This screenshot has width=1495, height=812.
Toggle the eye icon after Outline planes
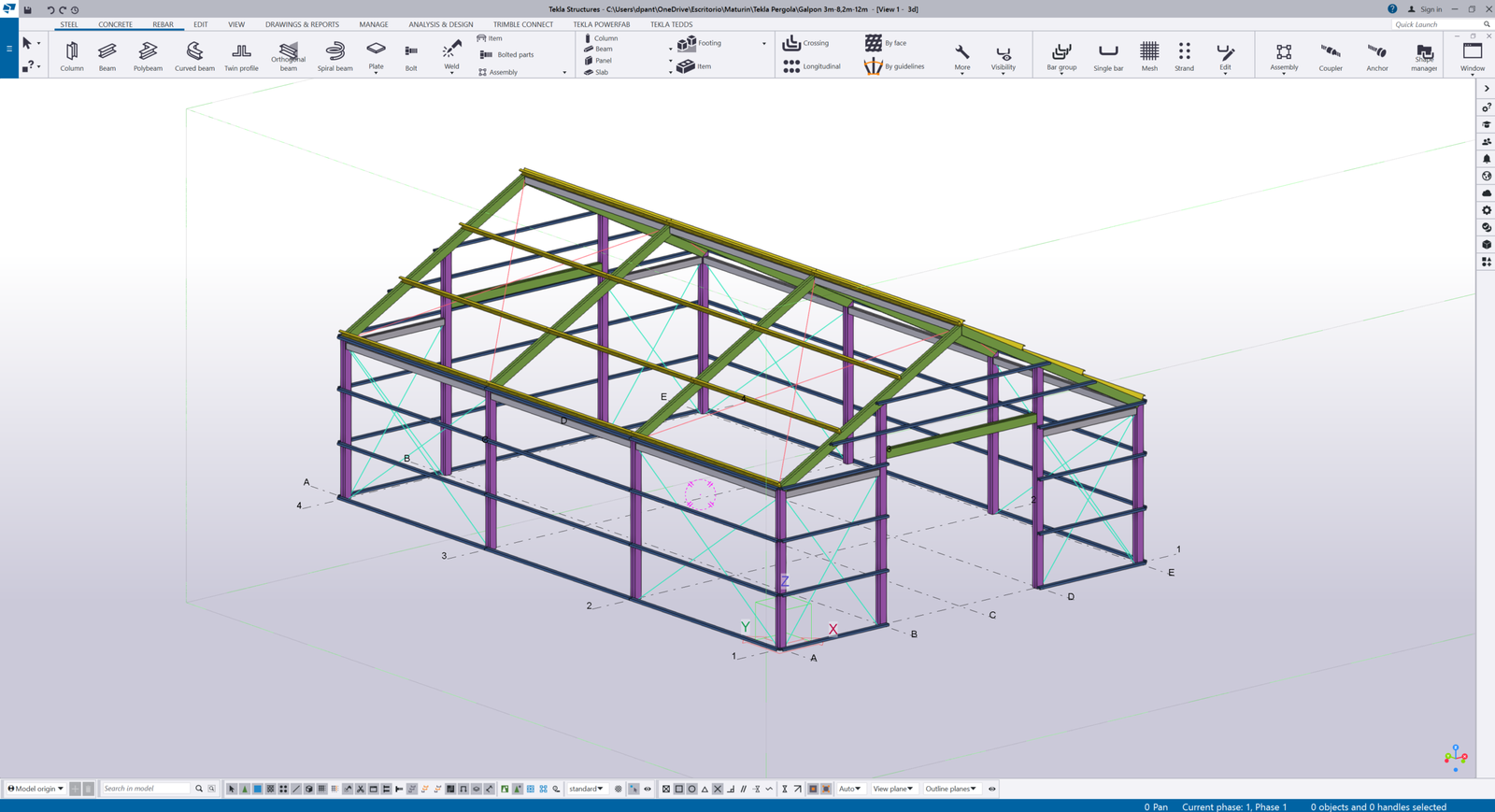pyautogui.click(x=992, y=789)
